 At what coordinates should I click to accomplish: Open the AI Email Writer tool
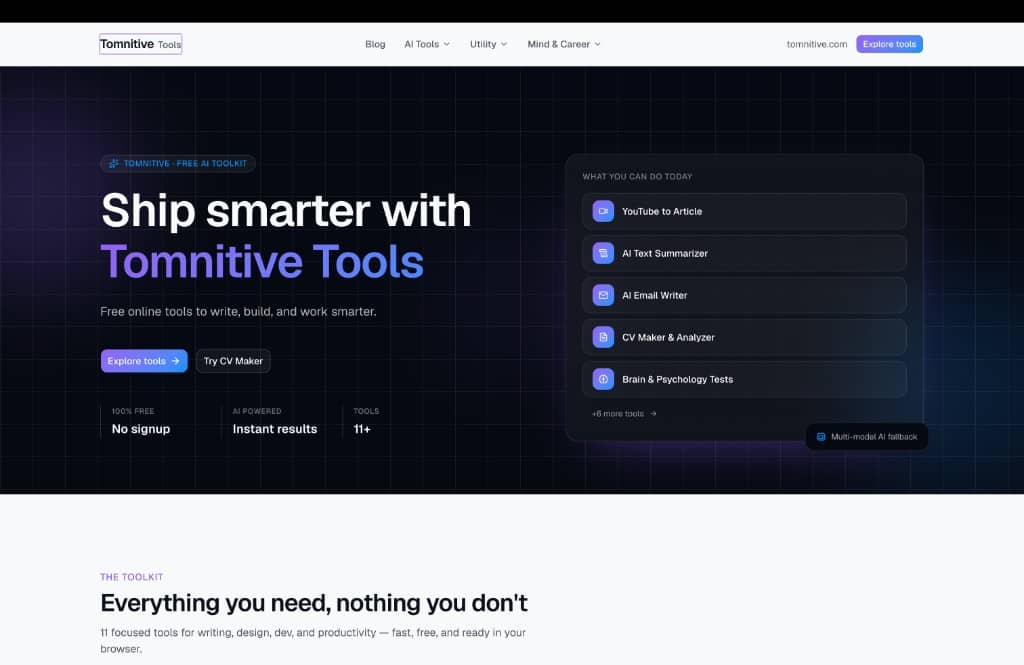744,295
